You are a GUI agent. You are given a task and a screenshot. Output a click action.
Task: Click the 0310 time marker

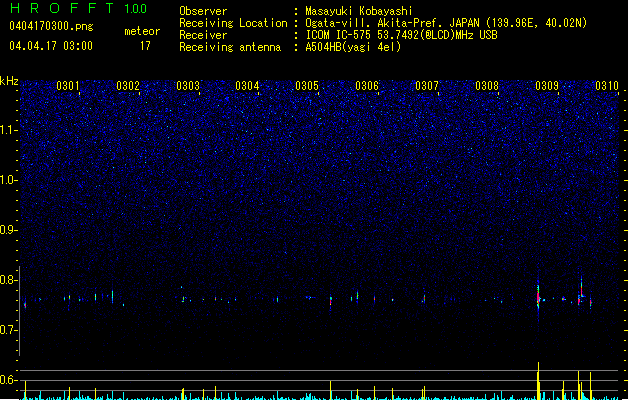(x=607, y=86)
